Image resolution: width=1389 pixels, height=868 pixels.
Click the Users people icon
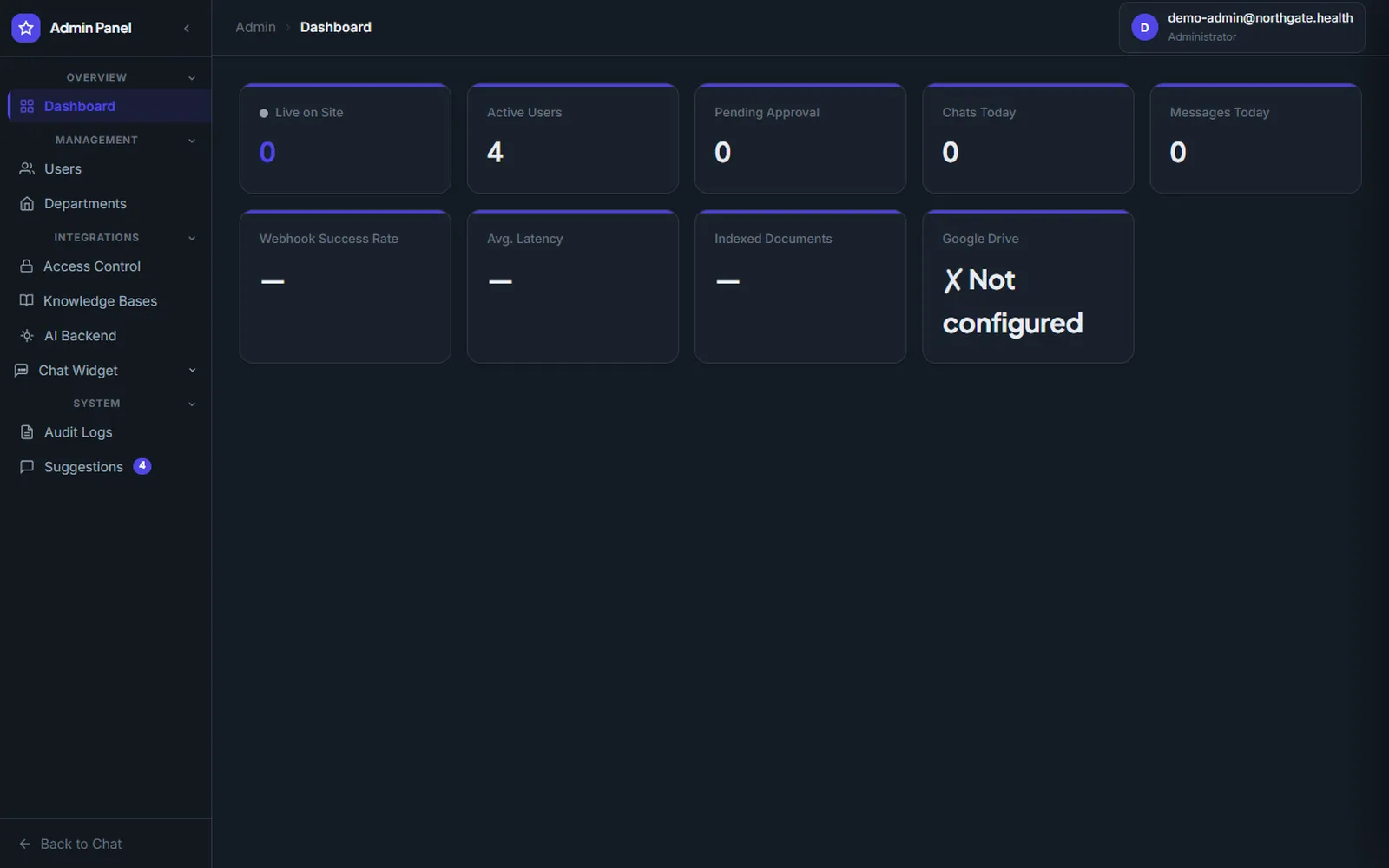click(x=27, y=168)
